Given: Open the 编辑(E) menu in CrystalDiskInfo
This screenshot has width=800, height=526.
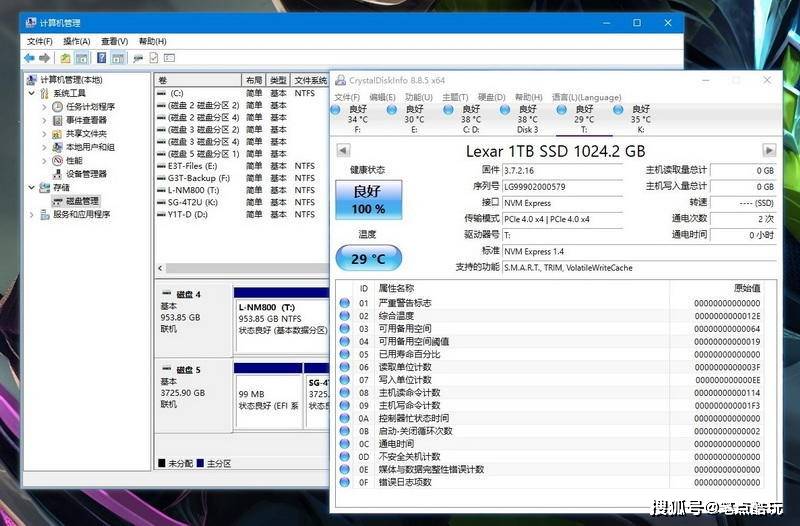Looking at the screenshot, I should click(382, 97).
